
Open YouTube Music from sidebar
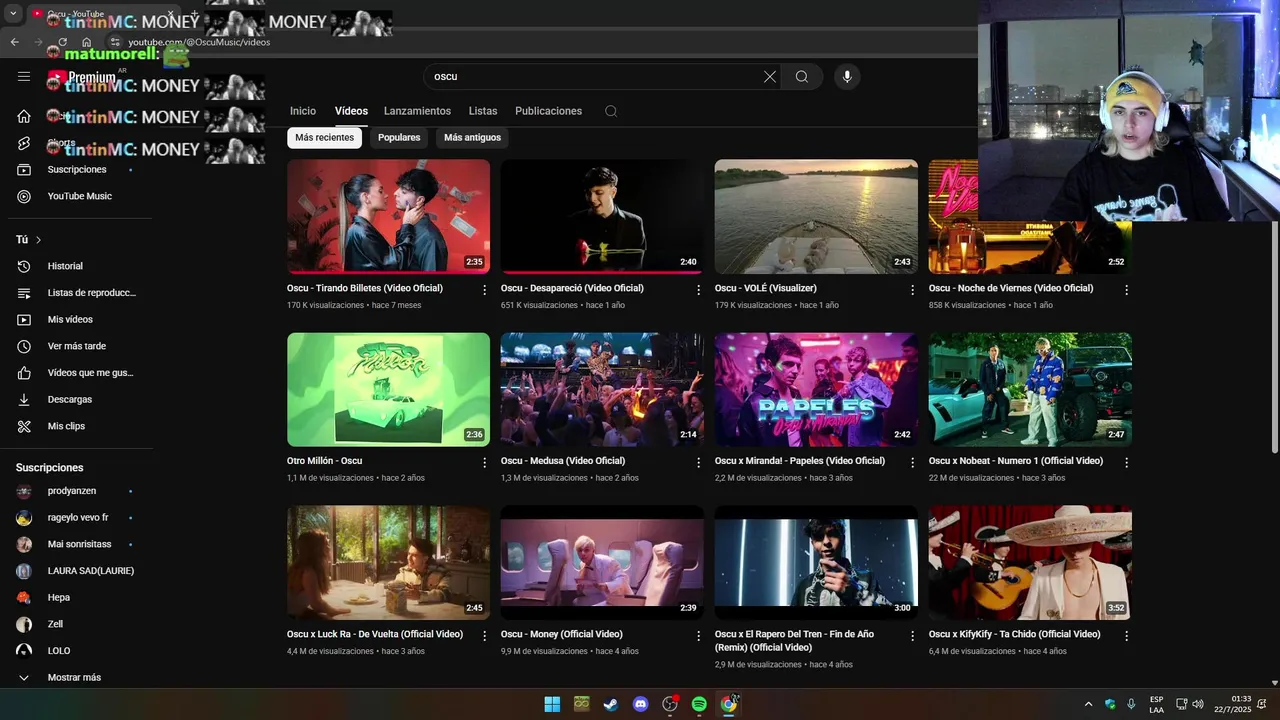77,196
